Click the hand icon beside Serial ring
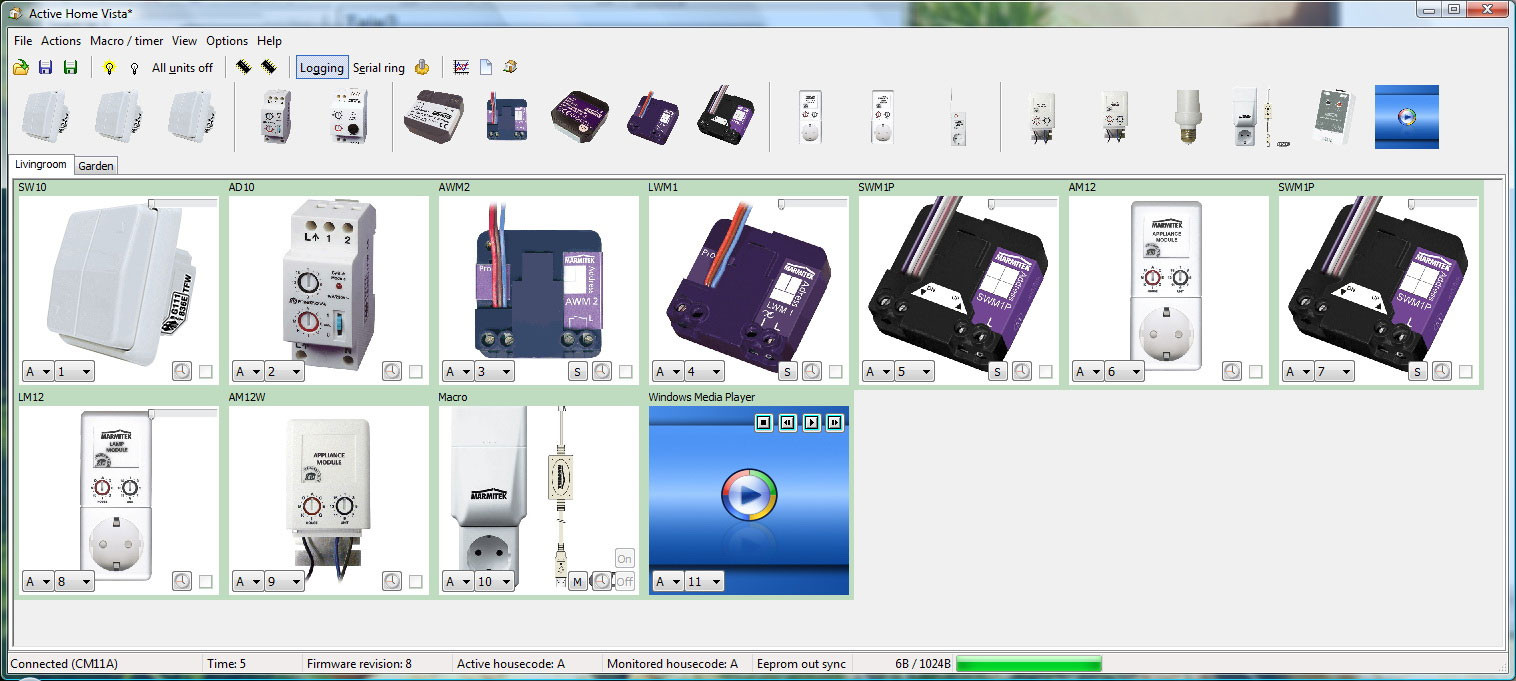 click(x=422, y=68)
